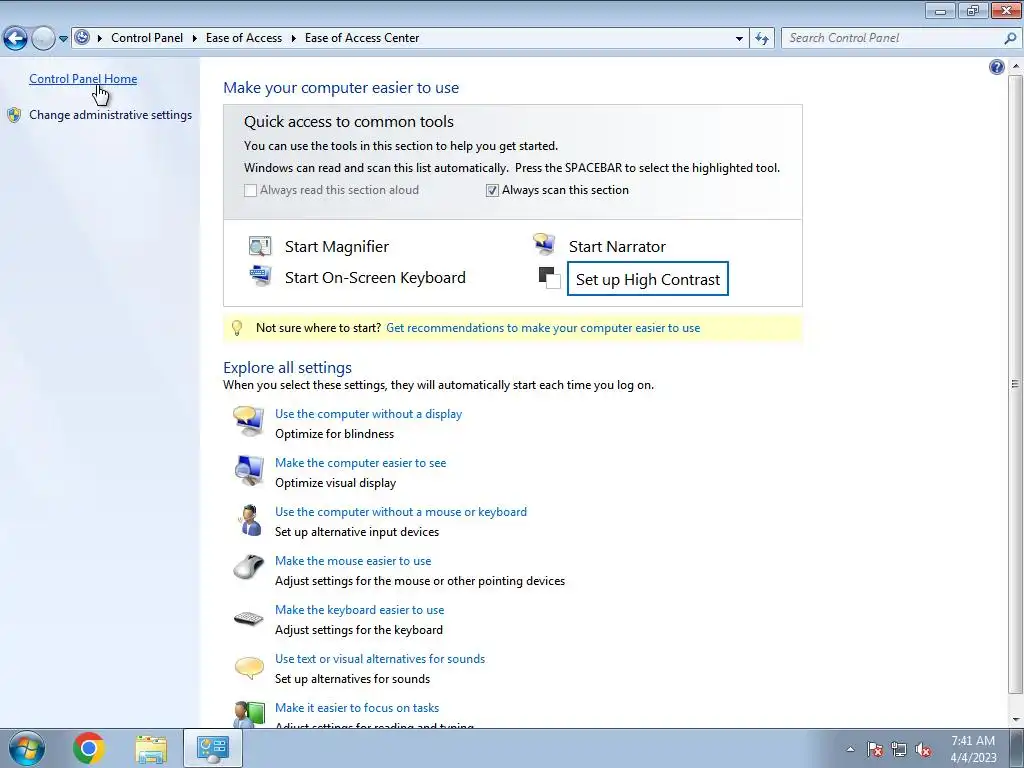This screenshot has height=768, width=1024.
Task: Expand the arrow after Ease of Access breadcrumb
Action: coord(293,39)
